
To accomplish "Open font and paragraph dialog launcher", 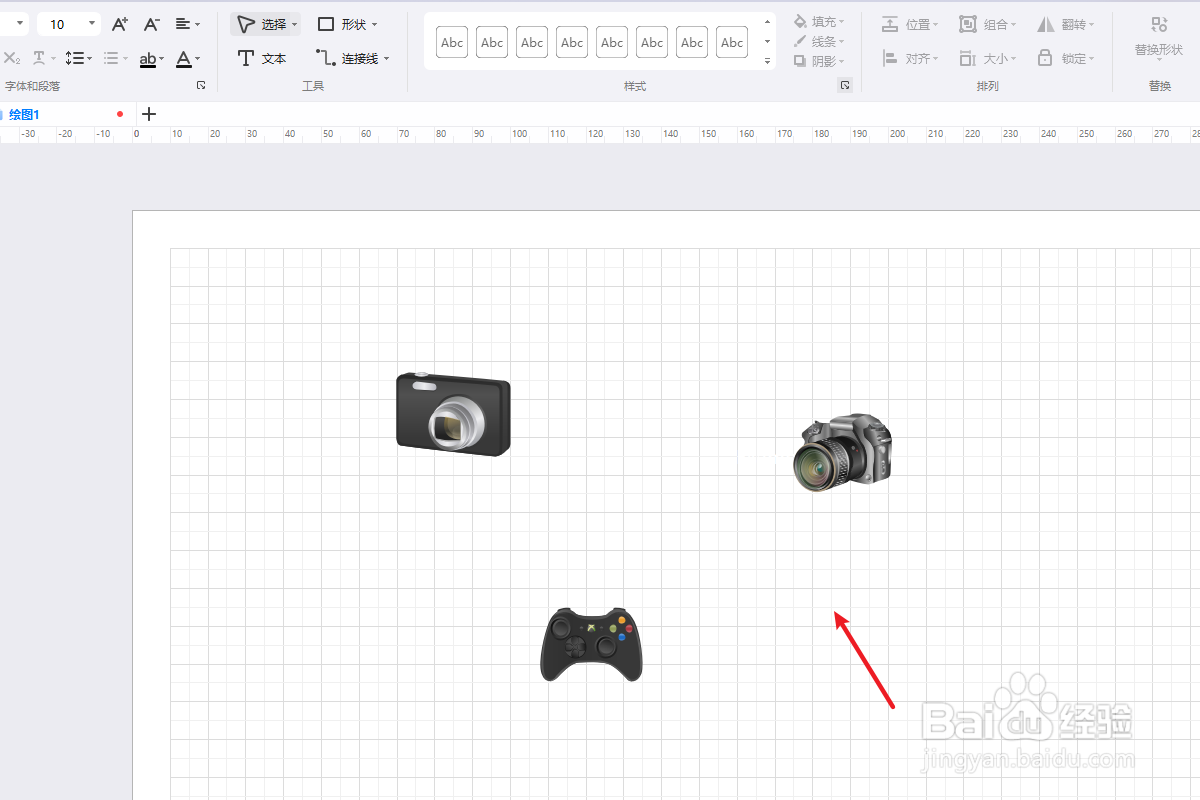I will [201, 86].
